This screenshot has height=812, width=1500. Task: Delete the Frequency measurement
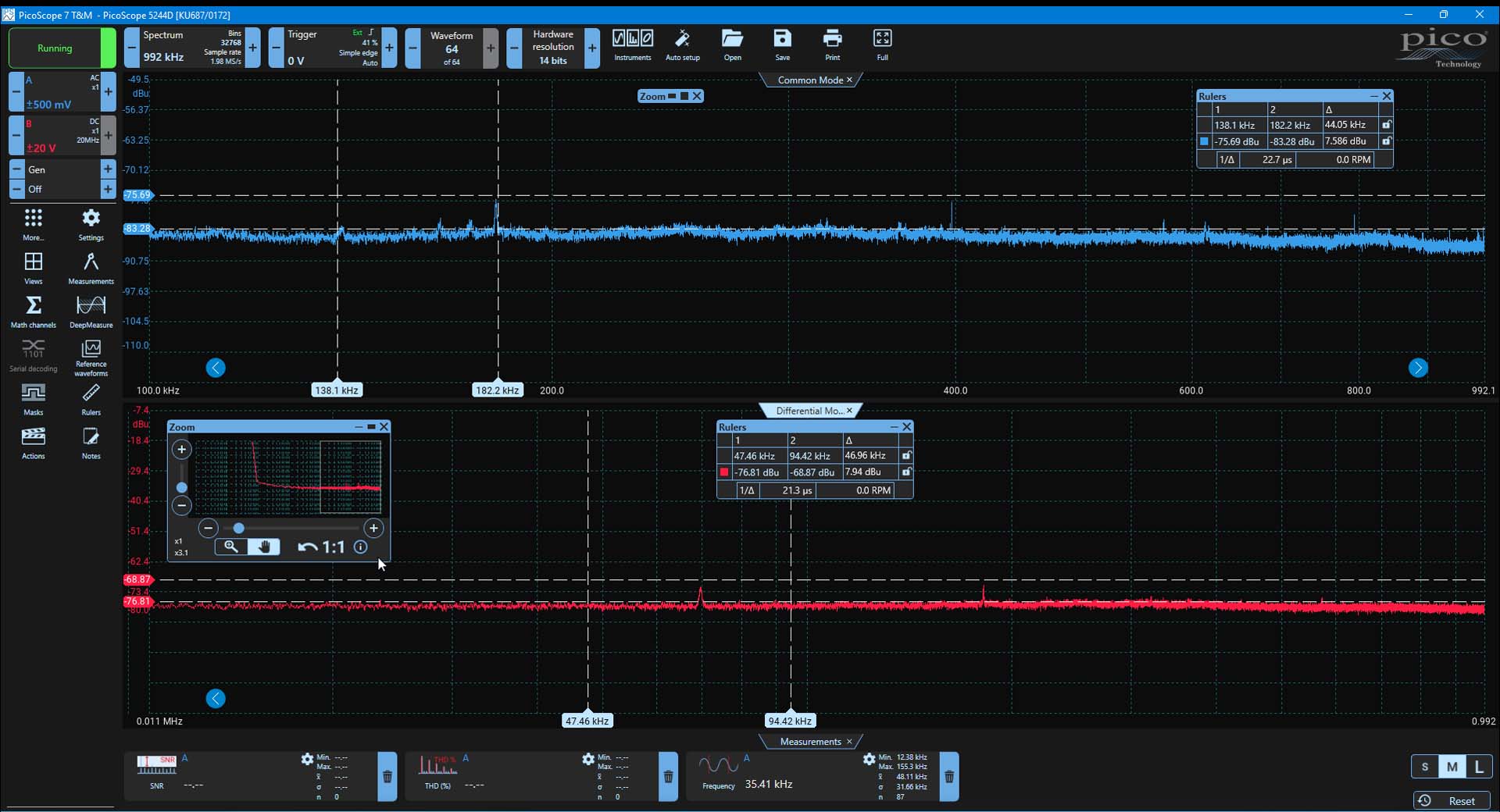pos(949,777)
